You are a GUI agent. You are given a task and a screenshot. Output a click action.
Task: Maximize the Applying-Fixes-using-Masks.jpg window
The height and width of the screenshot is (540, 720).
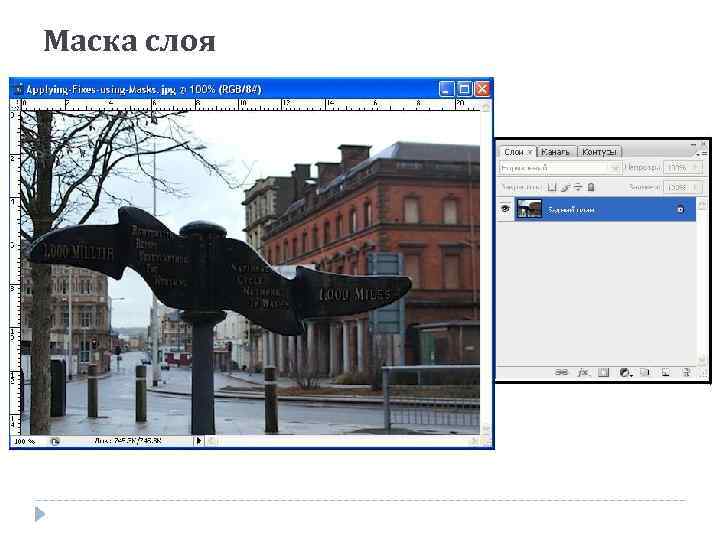tap(464, 89)
